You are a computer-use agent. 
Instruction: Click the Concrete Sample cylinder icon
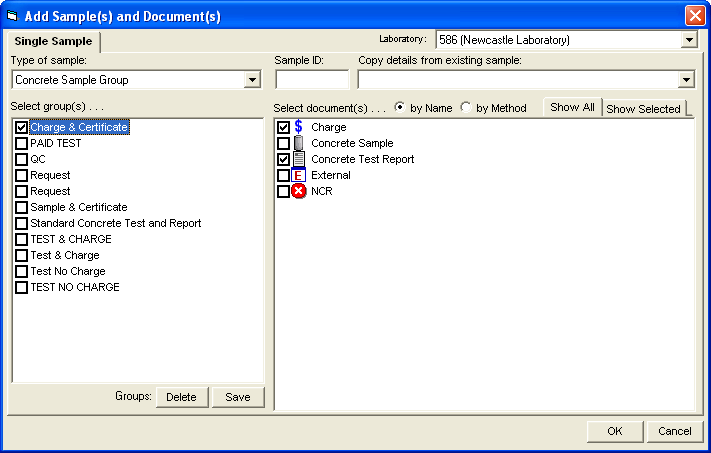click(x=298, y=143)
